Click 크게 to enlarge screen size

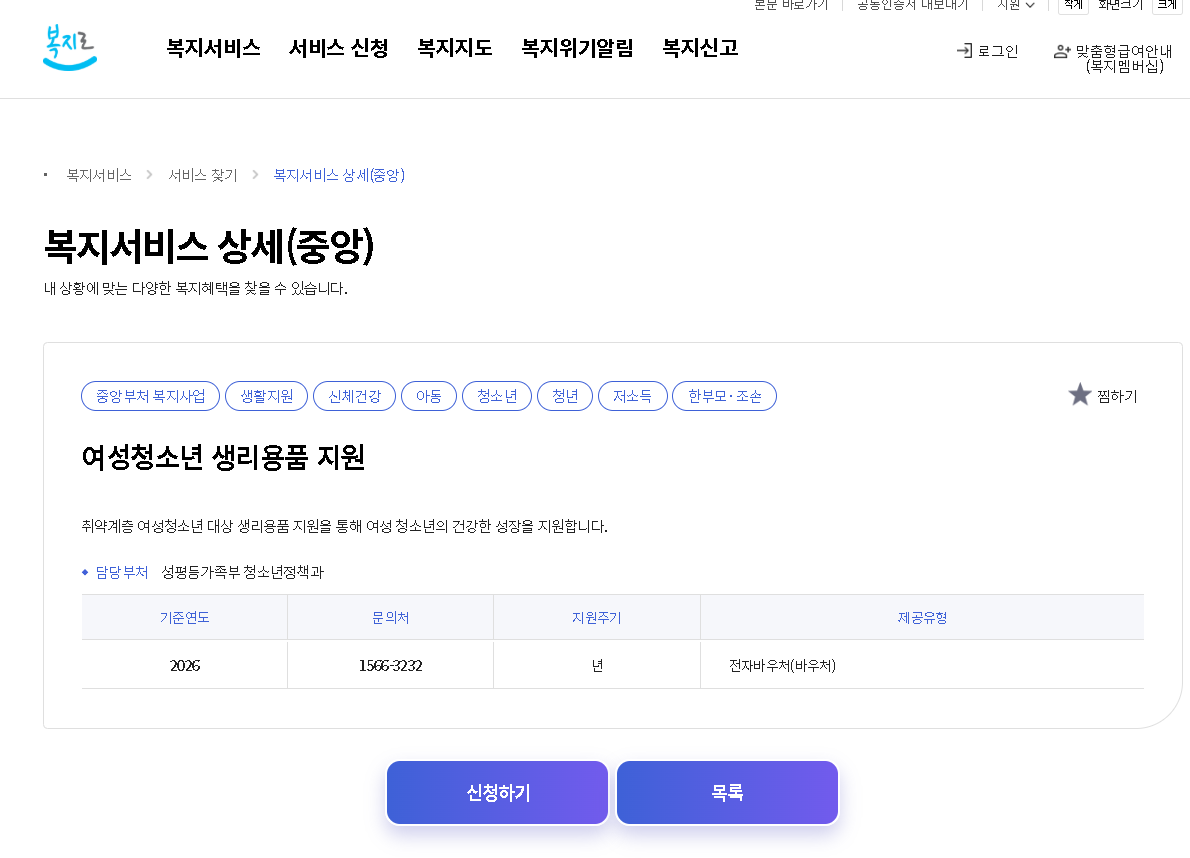point(1167,5)
